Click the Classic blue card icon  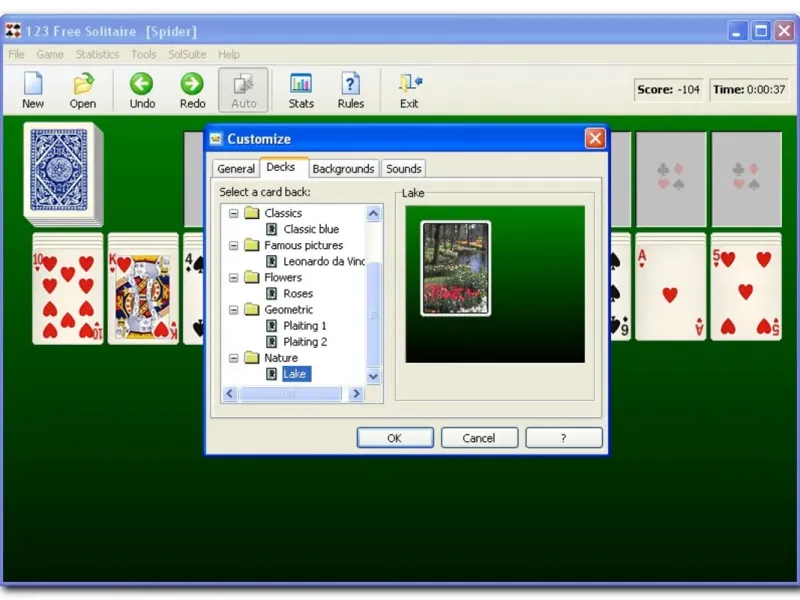(x=272, y=229)
